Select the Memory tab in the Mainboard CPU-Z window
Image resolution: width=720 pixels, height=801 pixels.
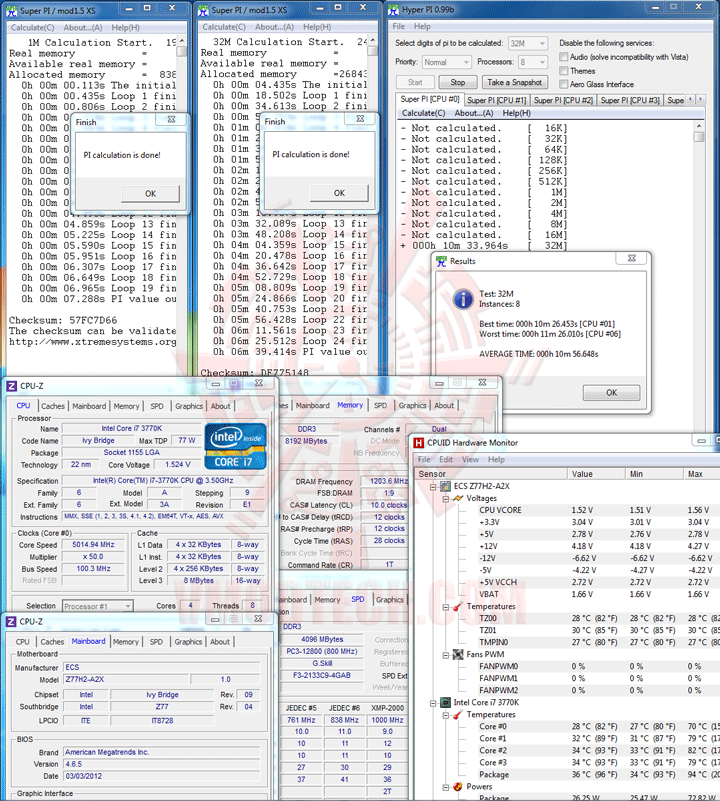click(126, 642)
